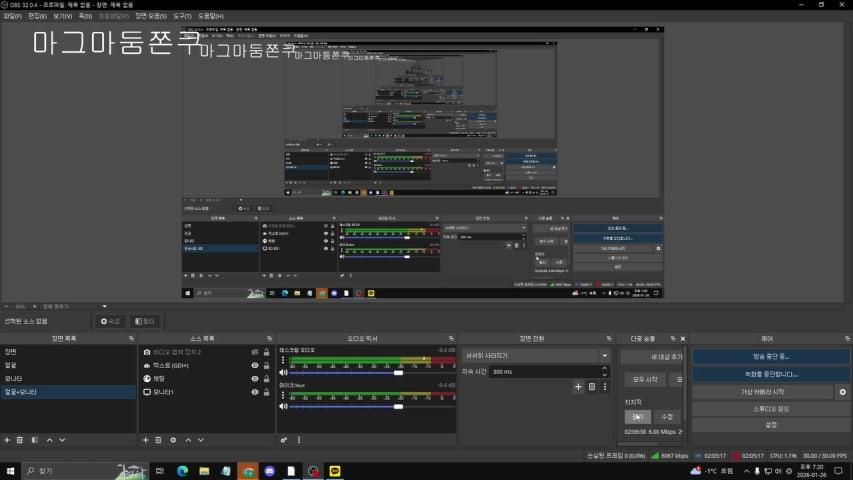Add a new scene with the plus icon
853x480 pixels.
(7, 440)
